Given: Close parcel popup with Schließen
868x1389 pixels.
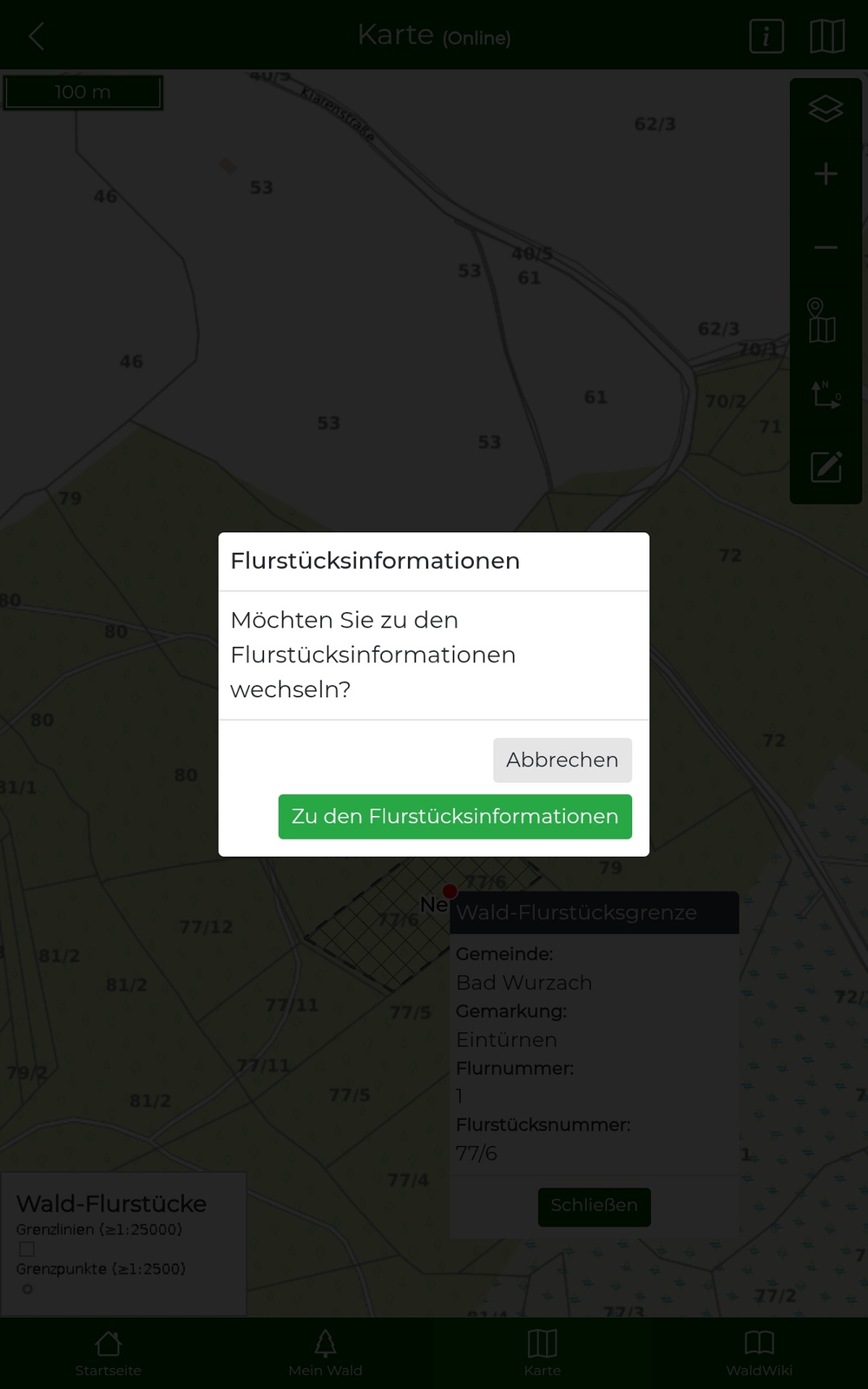Looking at the screenshot, I should point(594,1206).
